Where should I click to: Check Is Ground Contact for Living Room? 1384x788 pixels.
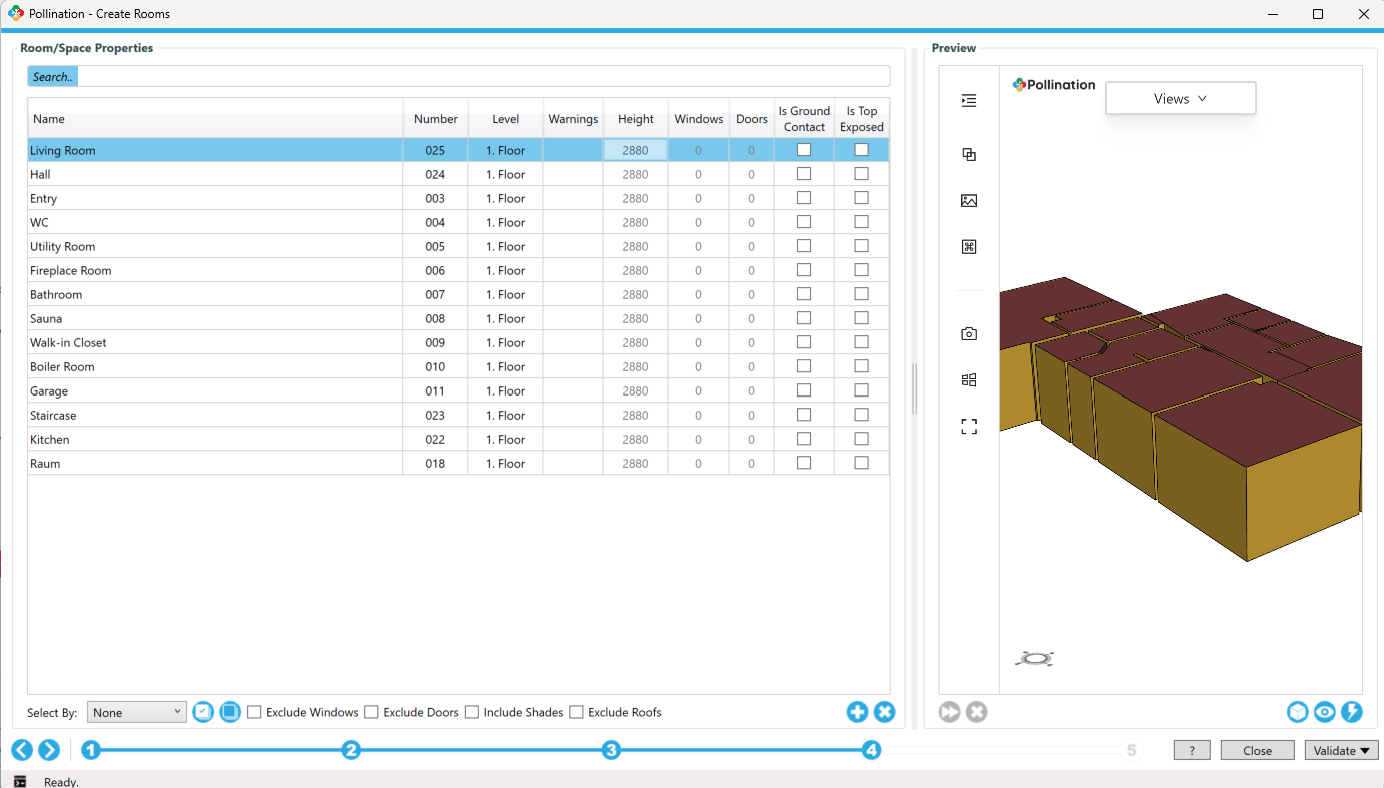click(x=803, y=150)
